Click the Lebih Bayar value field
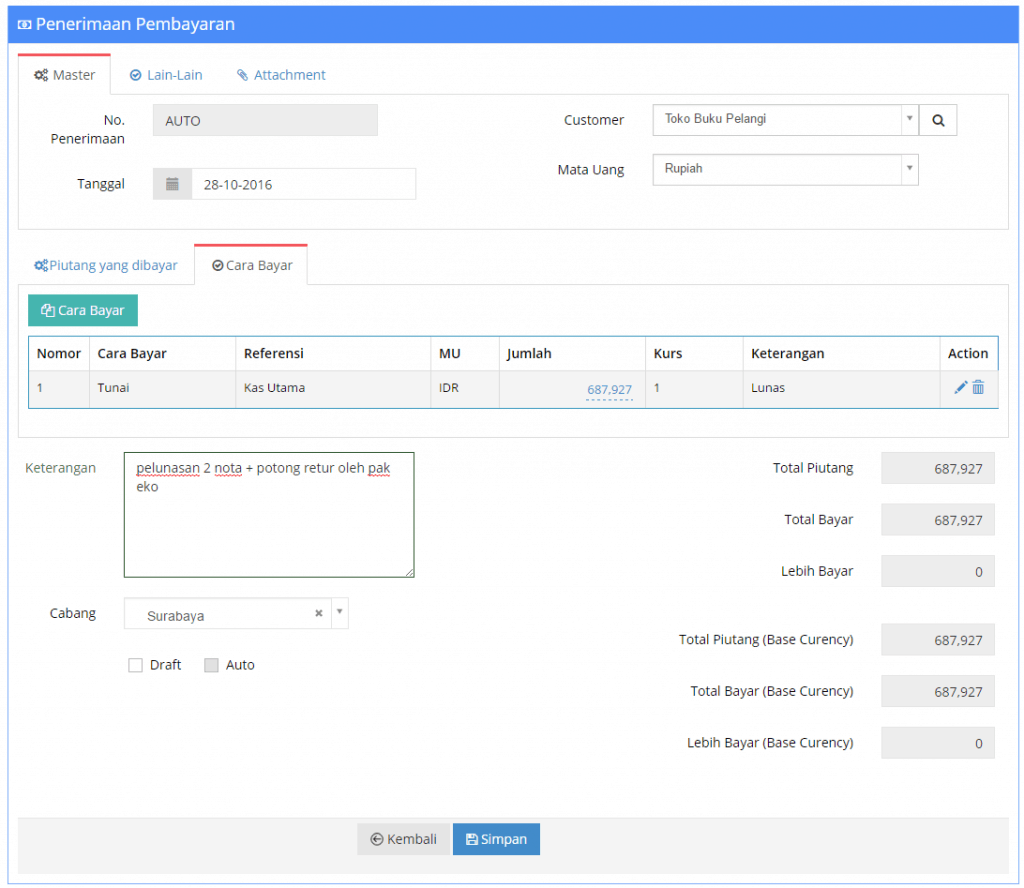1024x888 pixels. [x=938, y=571]
